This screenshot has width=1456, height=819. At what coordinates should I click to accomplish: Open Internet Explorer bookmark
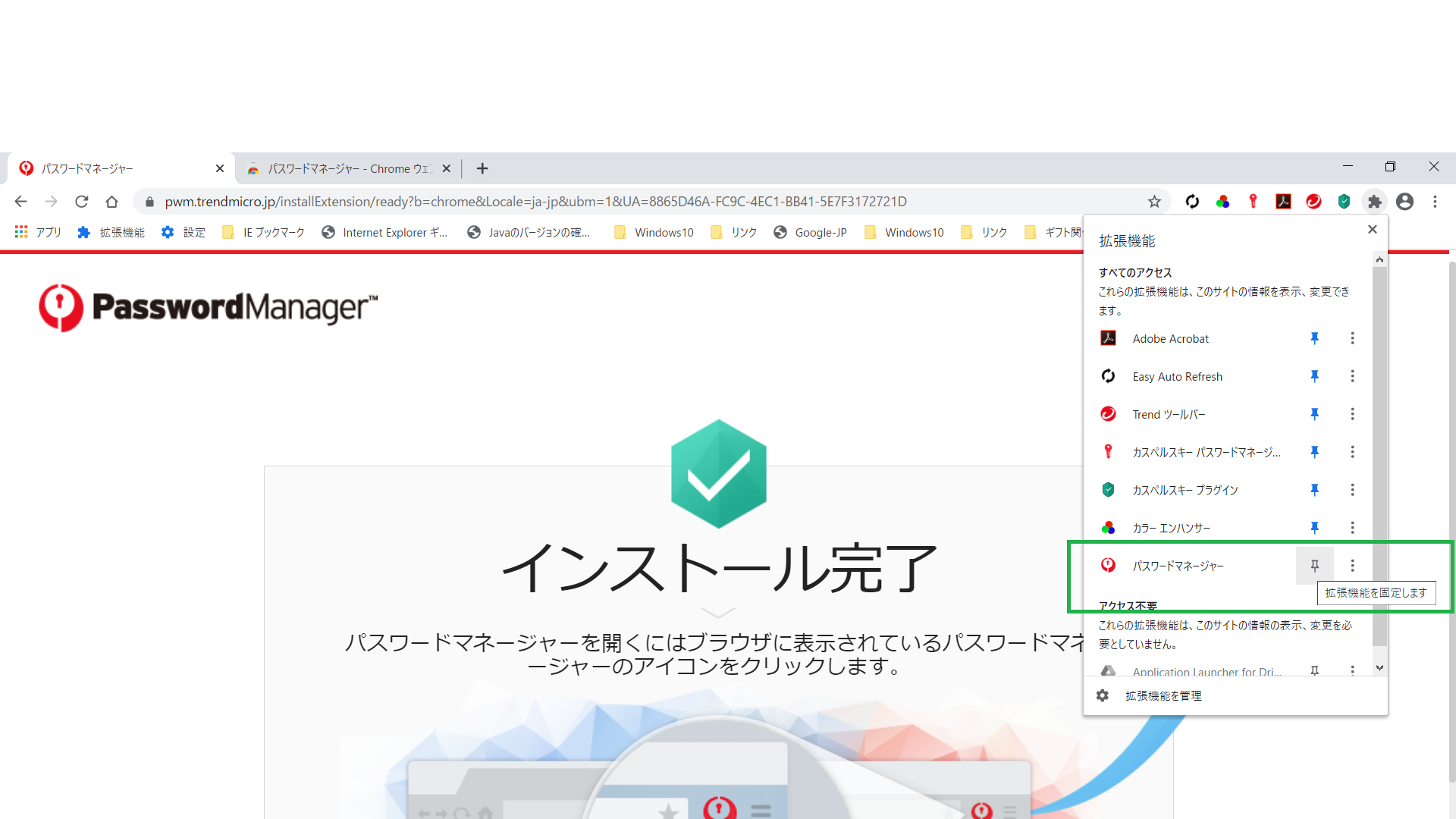(384, 232)
